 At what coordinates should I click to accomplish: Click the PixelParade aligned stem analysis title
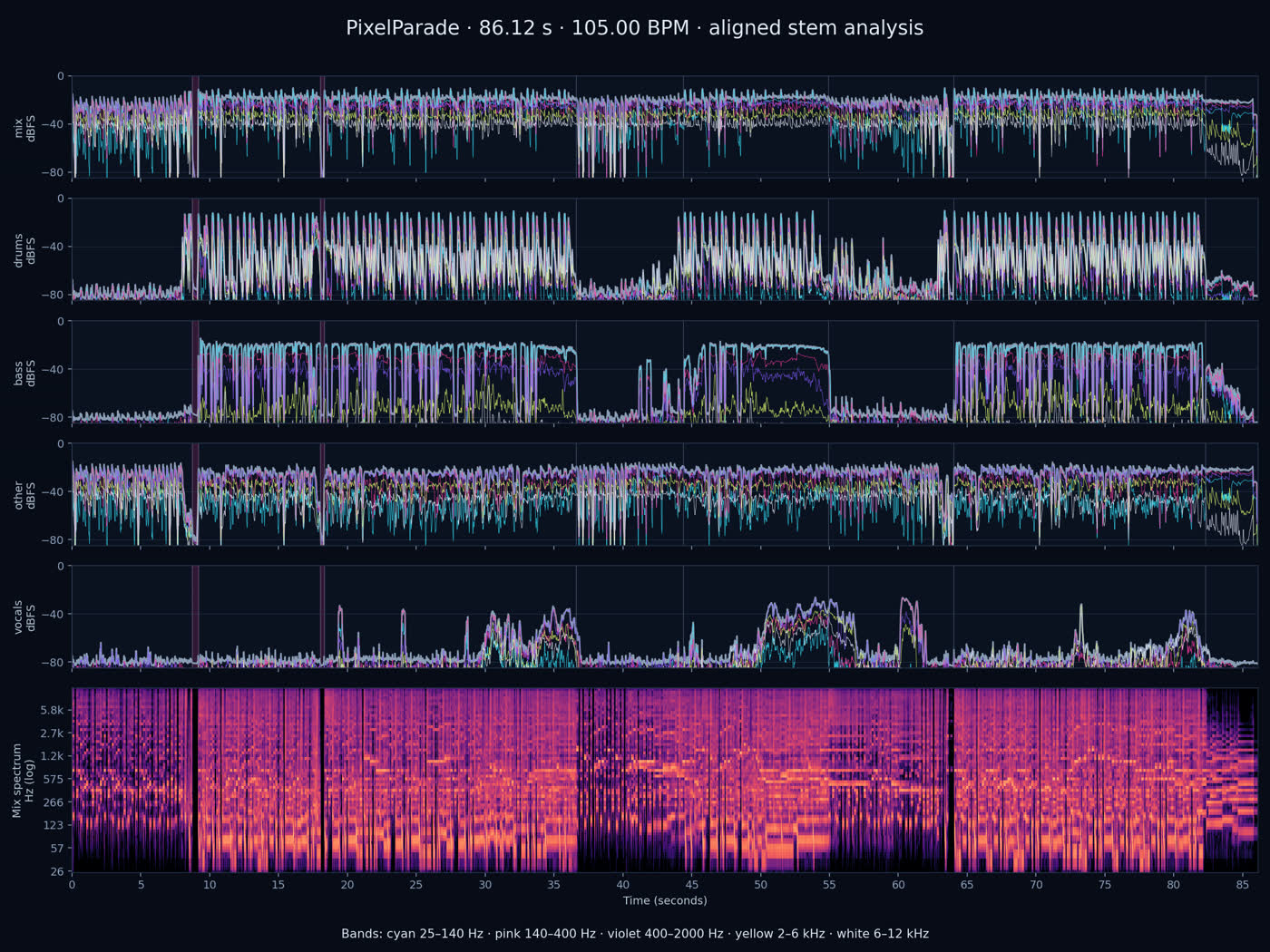(634, 28)
